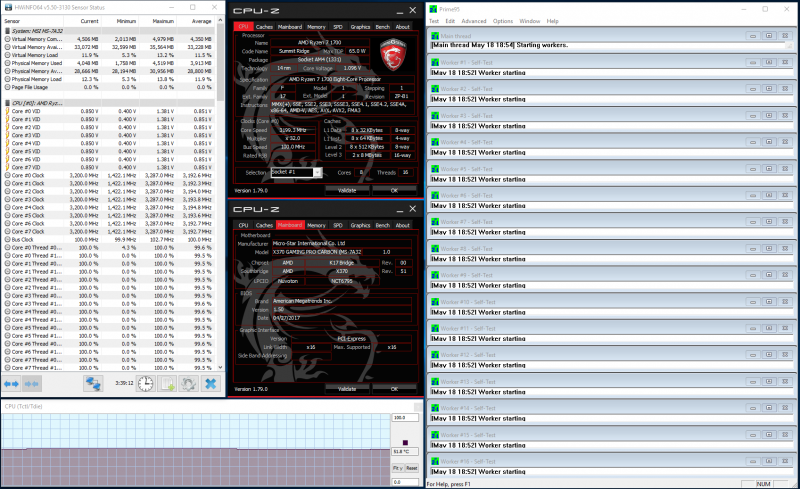Click the icon of Worker #1 Self-Test window
Screen dimensions: 800x489
point(435,62)
